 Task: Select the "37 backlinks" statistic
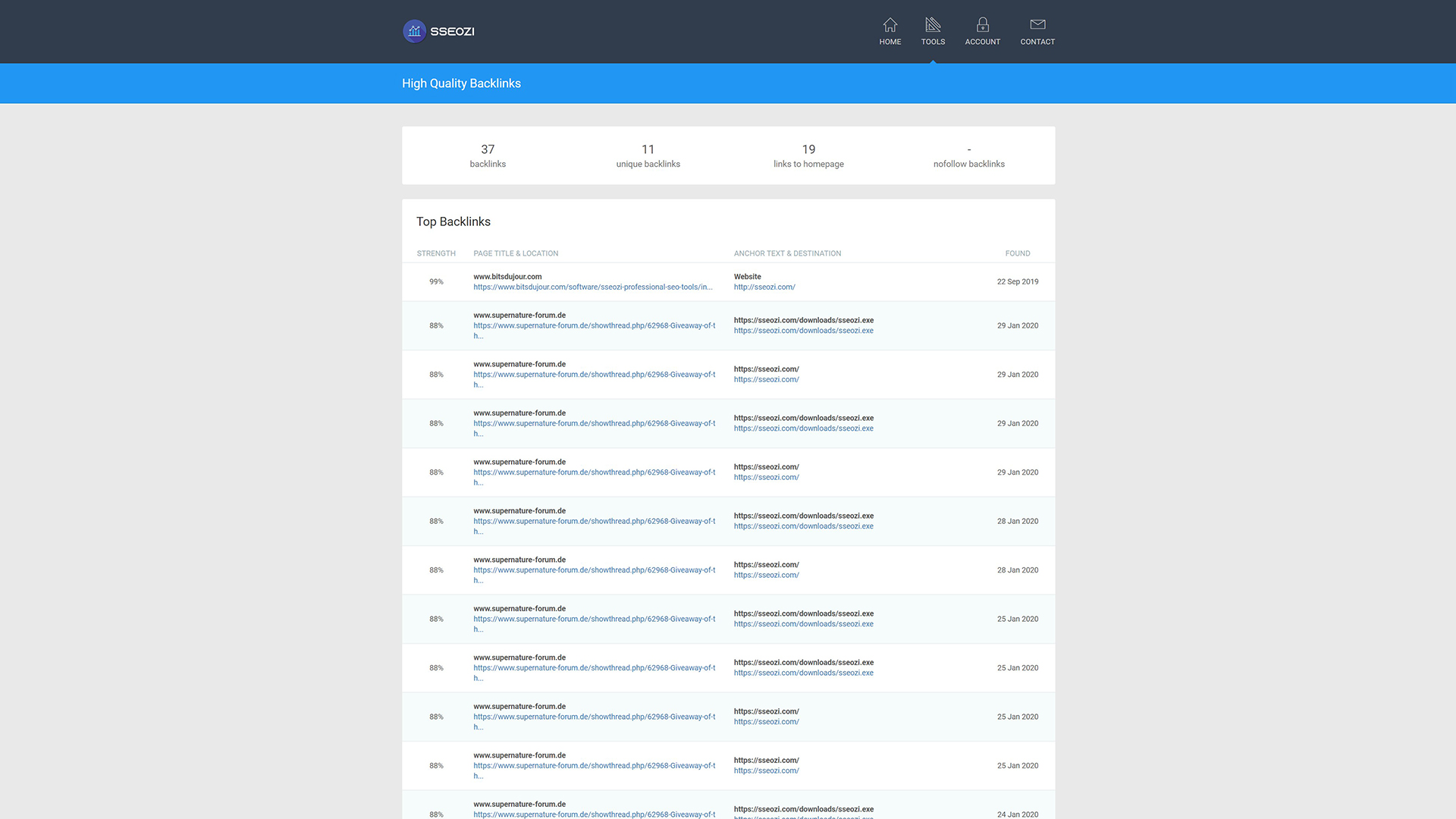click(x=488, y=155)
